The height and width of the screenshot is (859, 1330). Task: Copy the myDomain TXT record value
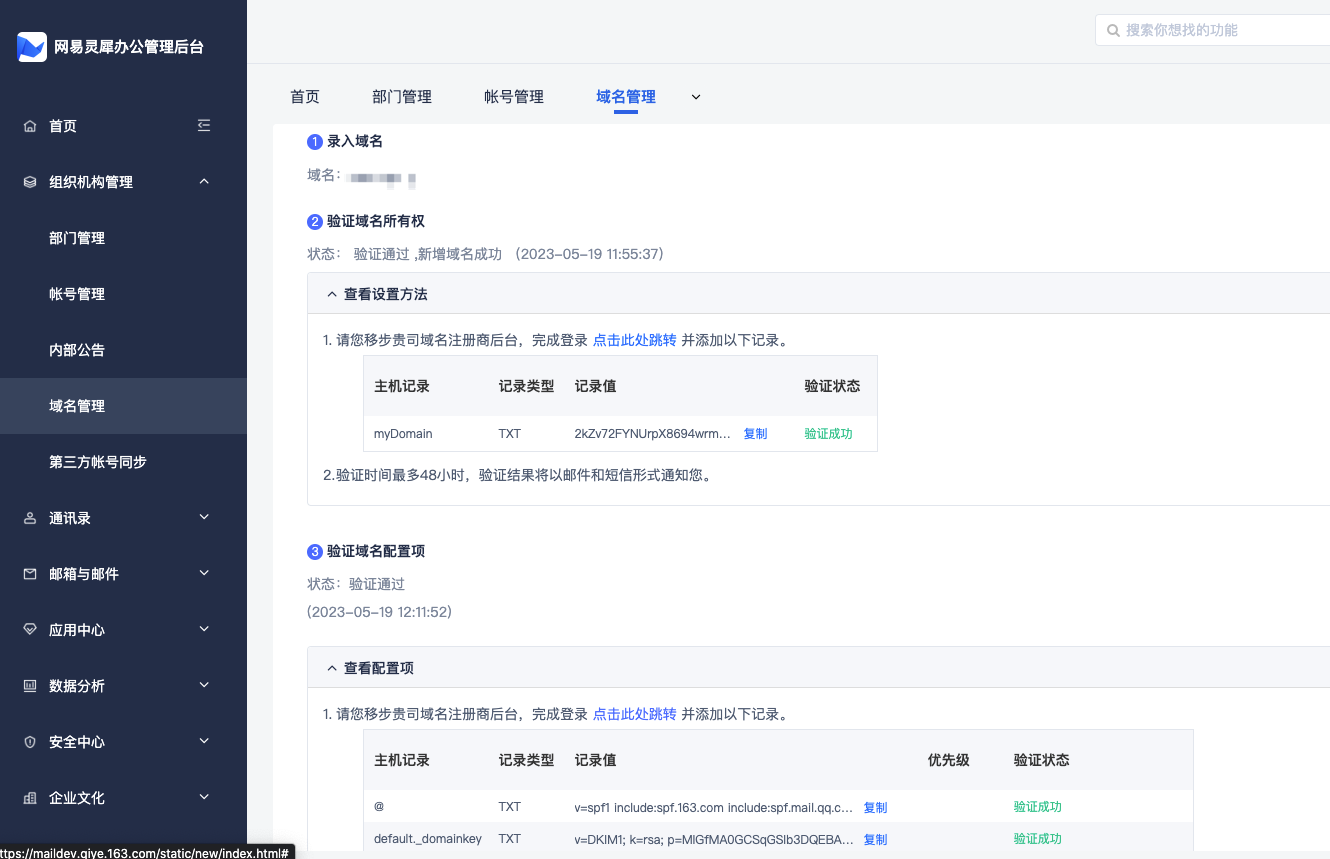[755, 434]
